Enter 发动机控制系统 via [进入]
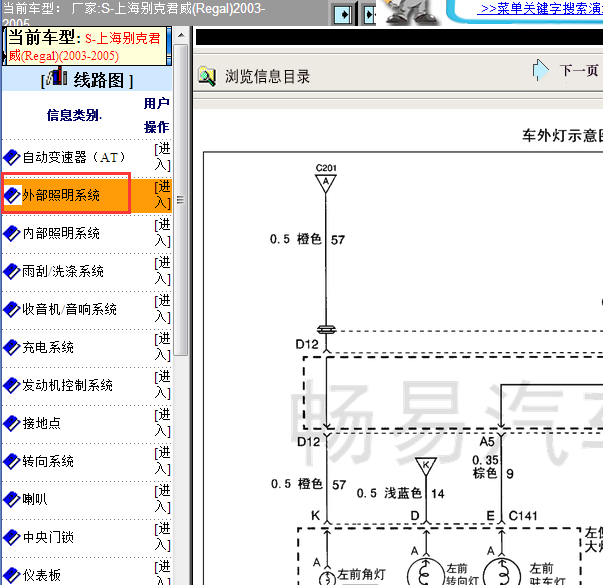The width and height of the screenshot is (603, 585). pyautogui.click(x=162, y=385)
